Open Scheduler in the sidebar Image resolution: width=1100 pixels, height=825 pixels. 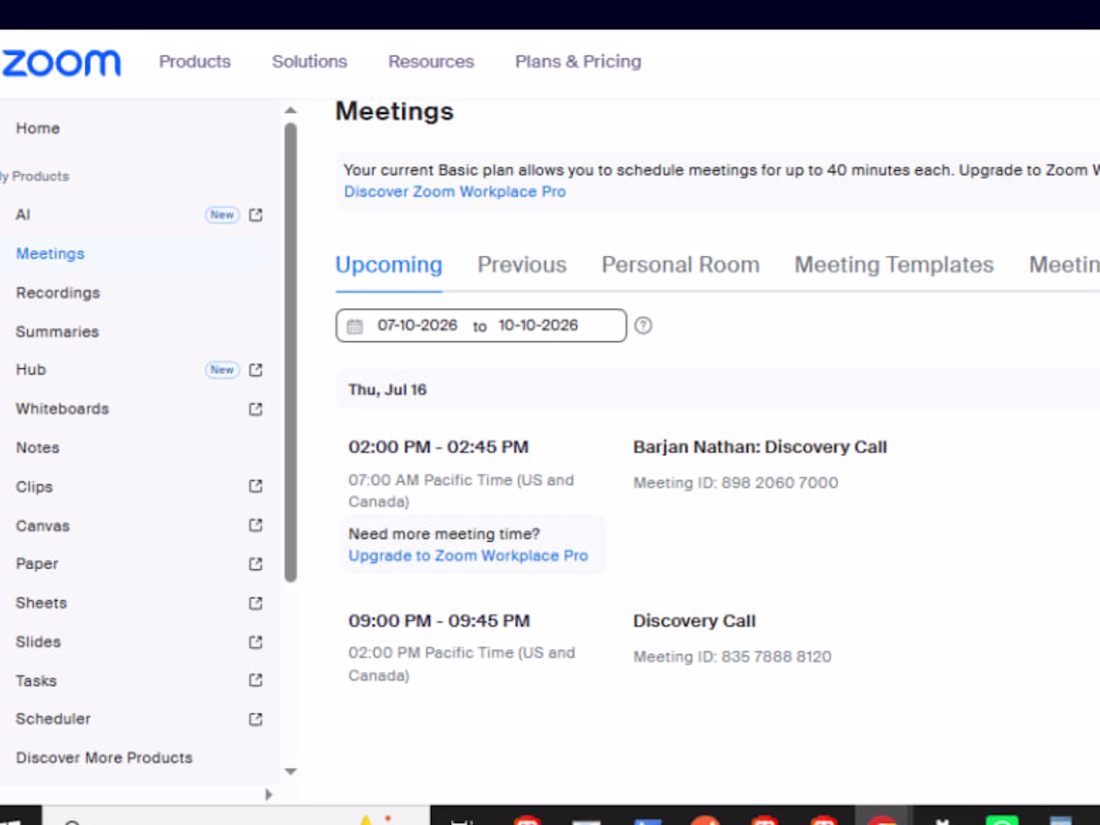tap(53, 719)
